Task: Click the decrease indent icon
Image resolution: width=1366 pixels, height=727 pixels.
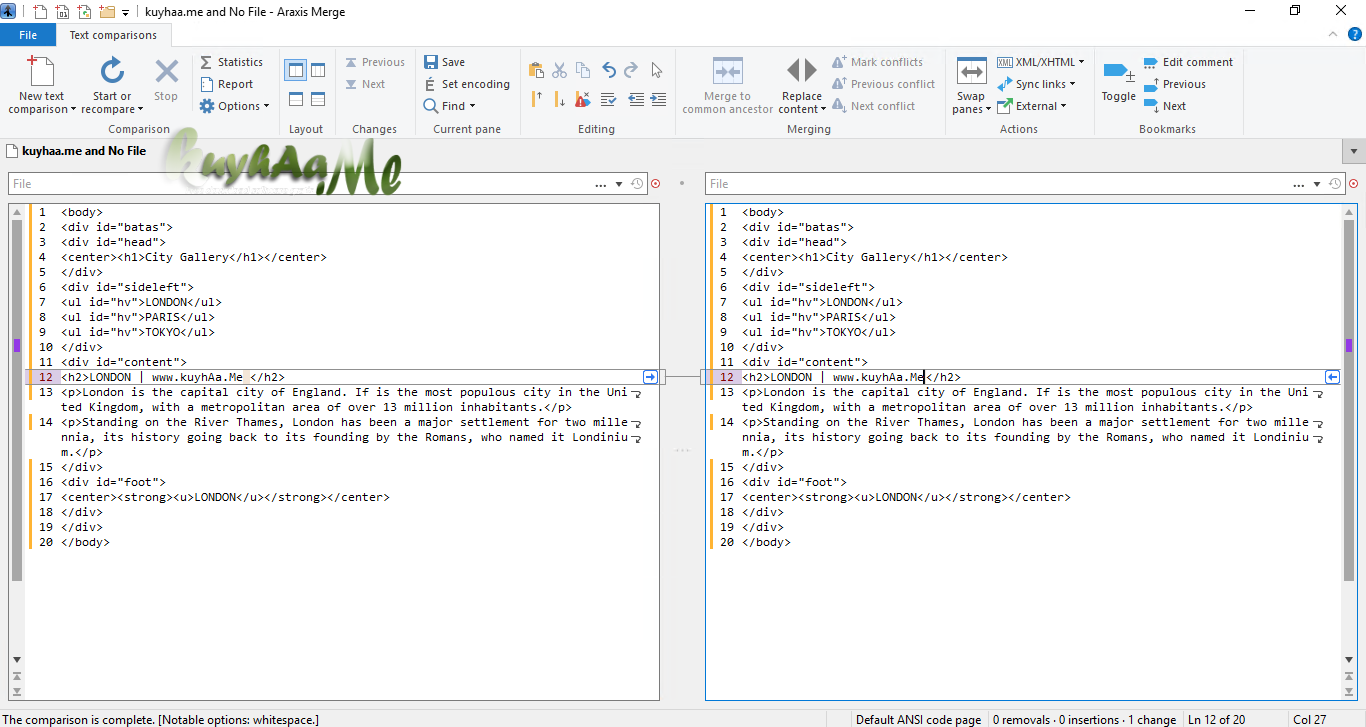Action: coord(636,99)
